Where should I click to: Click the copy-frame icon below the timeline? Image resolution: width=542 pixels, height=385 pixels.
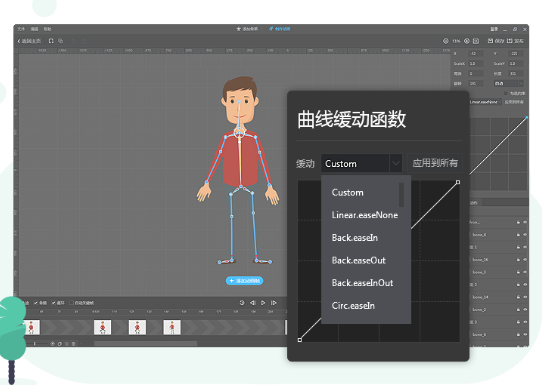tap(60, 344)
